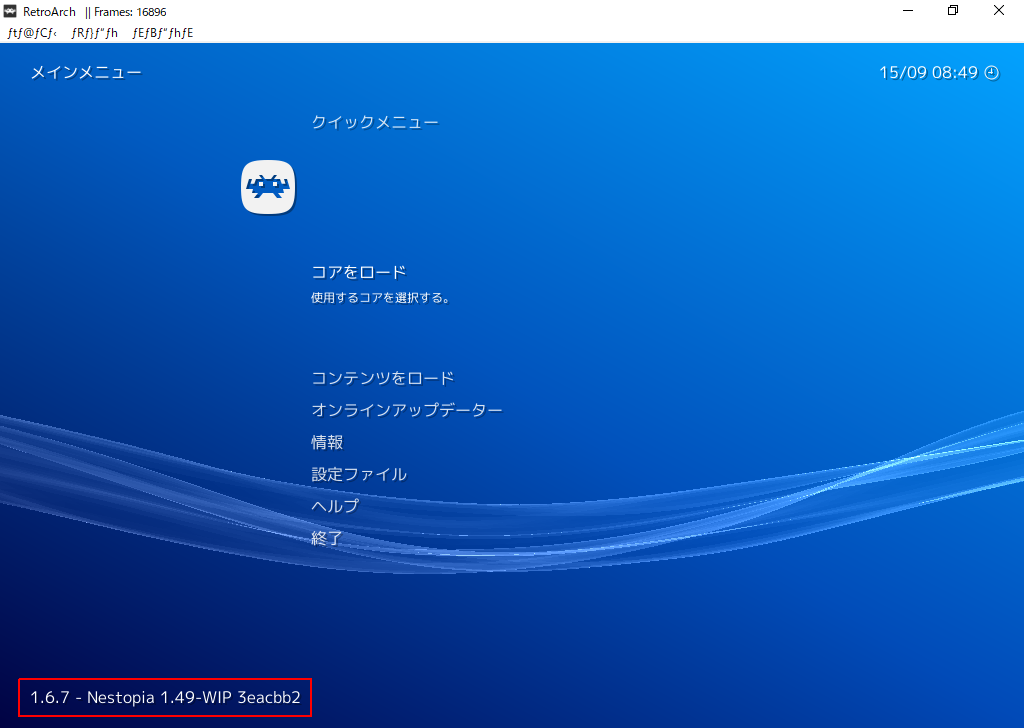The width and height of the screenshot is (1024, 728).
Task: Click the RetroArch invader logo icon
Action: coord(268,187)
